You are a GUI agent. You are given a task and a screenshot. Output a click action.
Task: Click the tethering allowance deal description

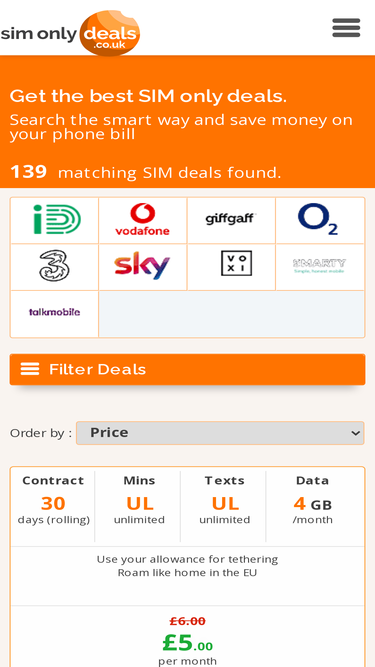tap(188, 559)
